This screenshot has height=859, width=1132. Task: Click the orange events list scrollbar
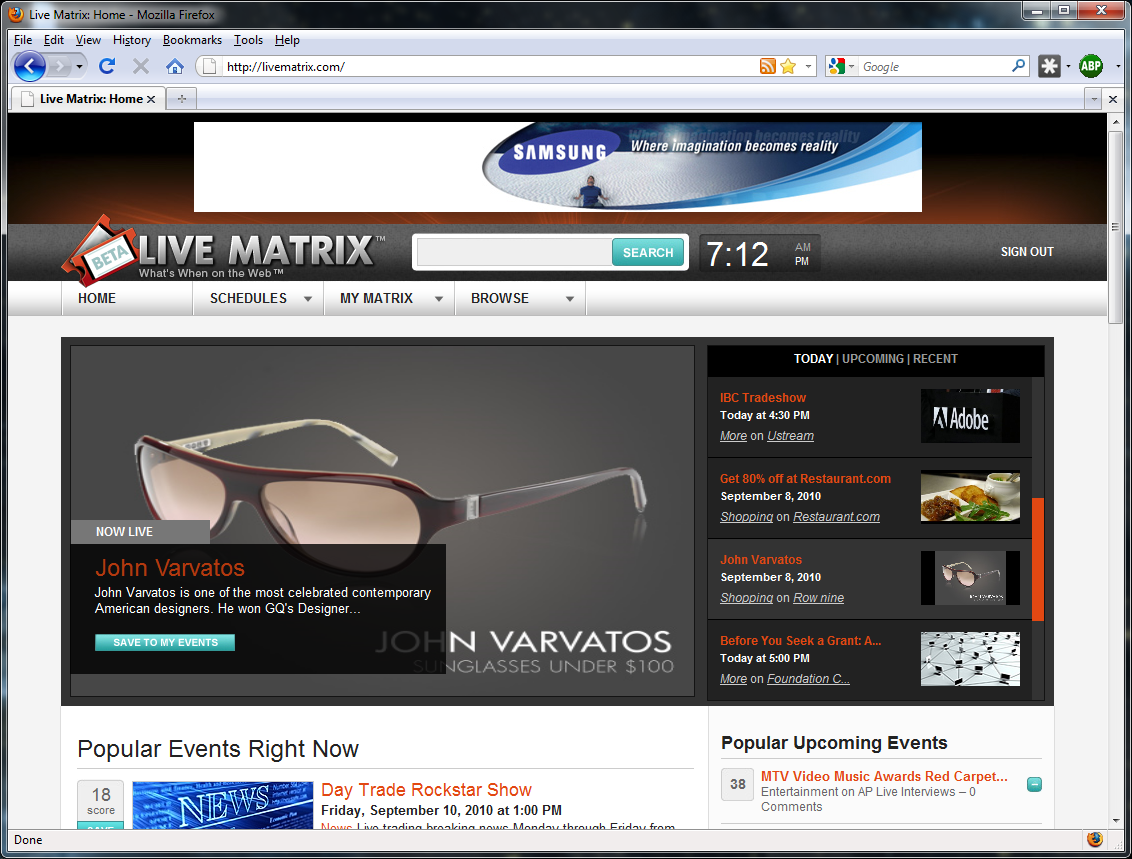click(1037, 559)
